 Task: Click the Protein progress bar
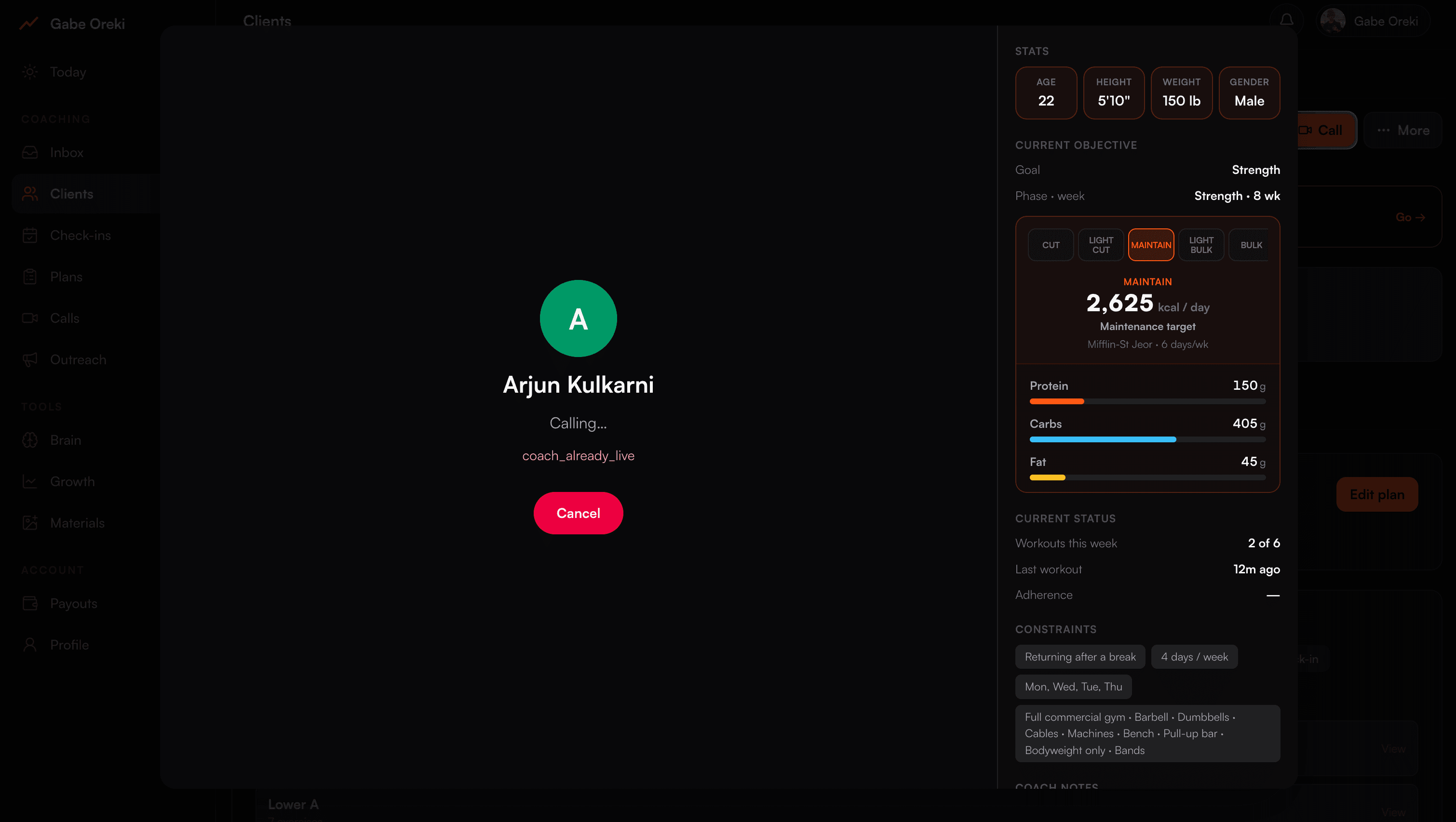coord(1147,401)
